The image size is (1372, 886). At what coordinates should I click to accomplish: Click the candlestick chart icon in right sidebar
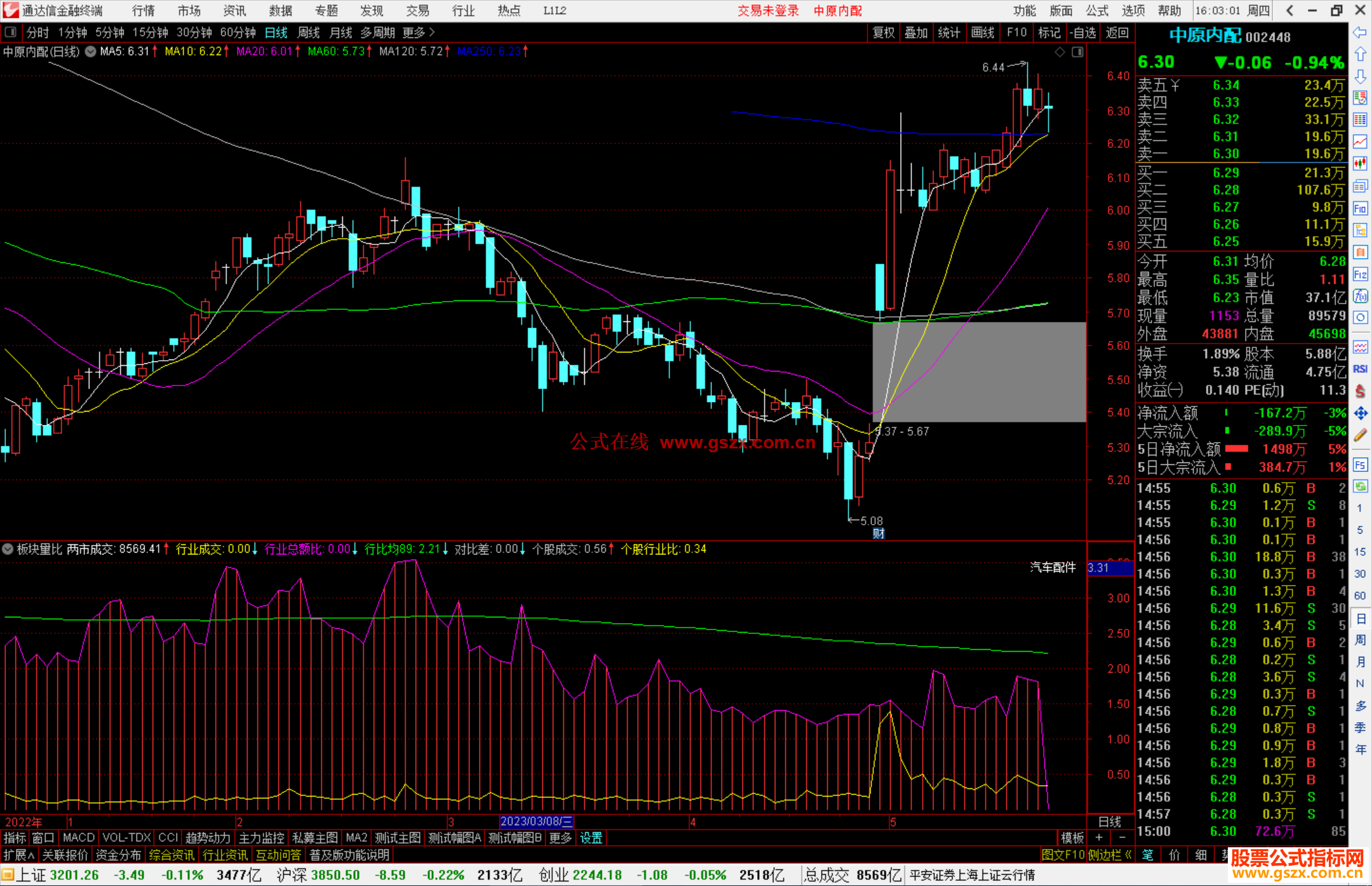(x=1360, y=164)
